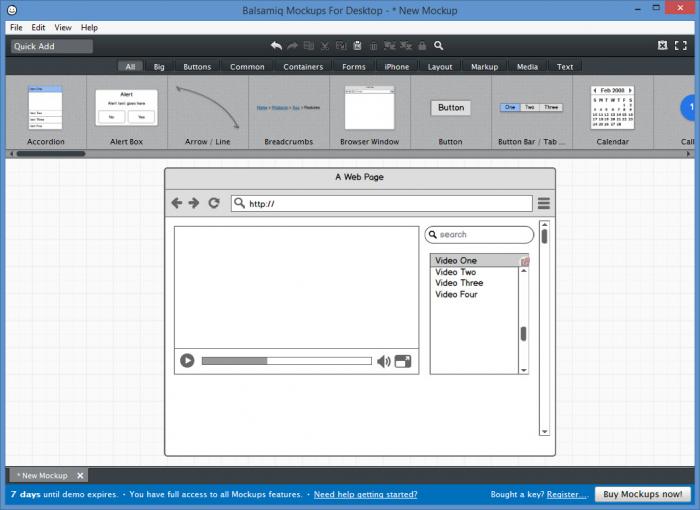Select the Common library category tab

247,67
